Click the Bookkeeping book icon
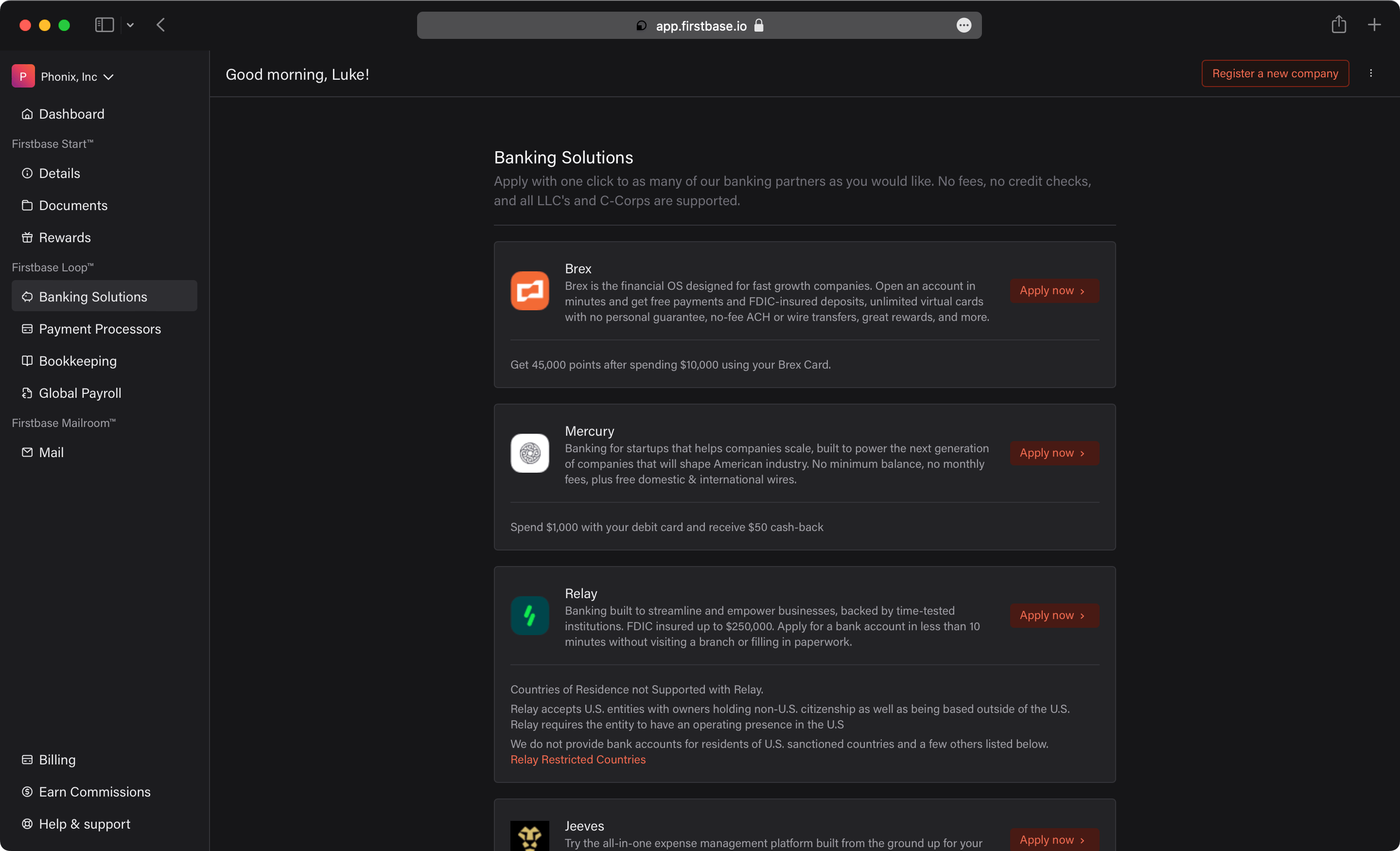The image size is (1400, 851). click(27, 360)
